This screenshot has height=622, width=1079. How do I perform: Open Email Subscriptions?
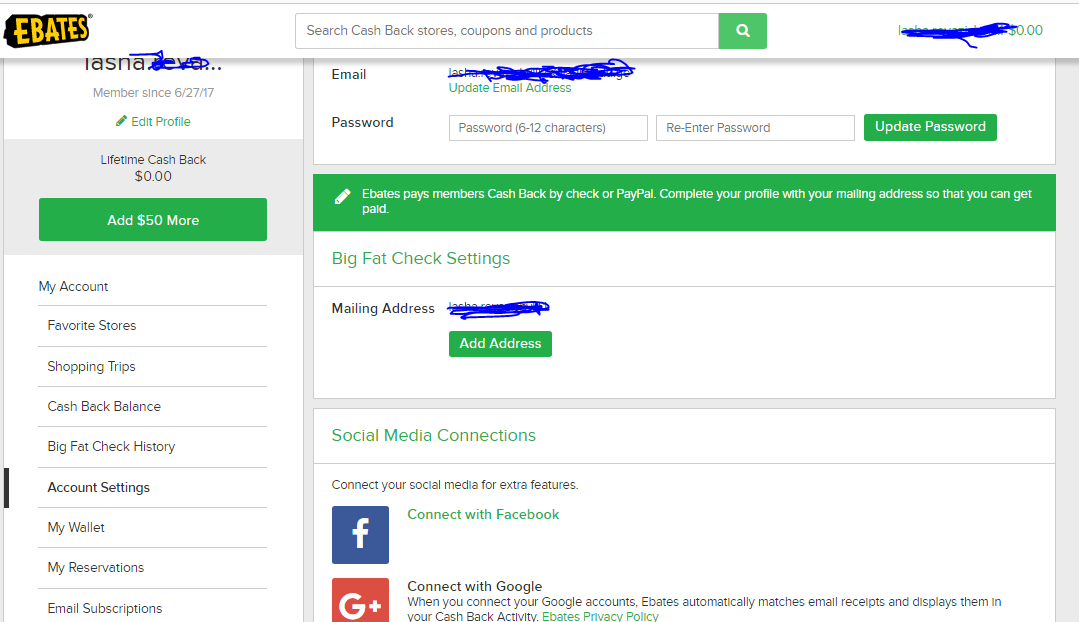pos(105,608)
